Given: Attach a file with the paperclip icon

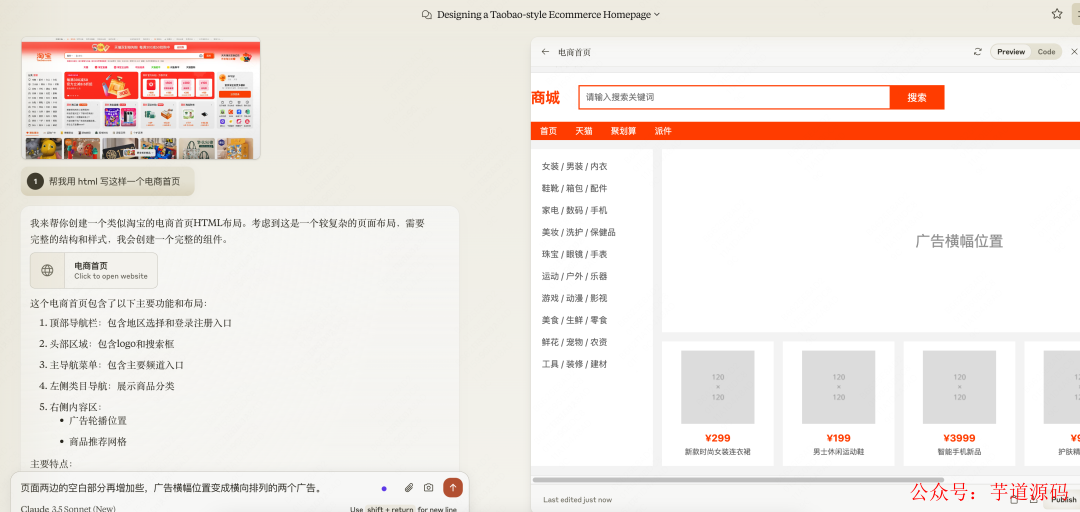Looking at the screenshot, I should point(408,488).
